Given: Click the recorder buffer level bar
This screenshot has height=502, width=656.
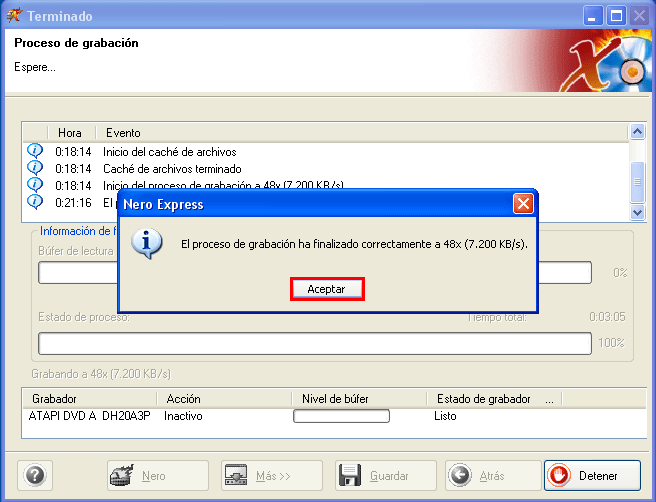Looking at the screenshot, I should coord(341,416).
